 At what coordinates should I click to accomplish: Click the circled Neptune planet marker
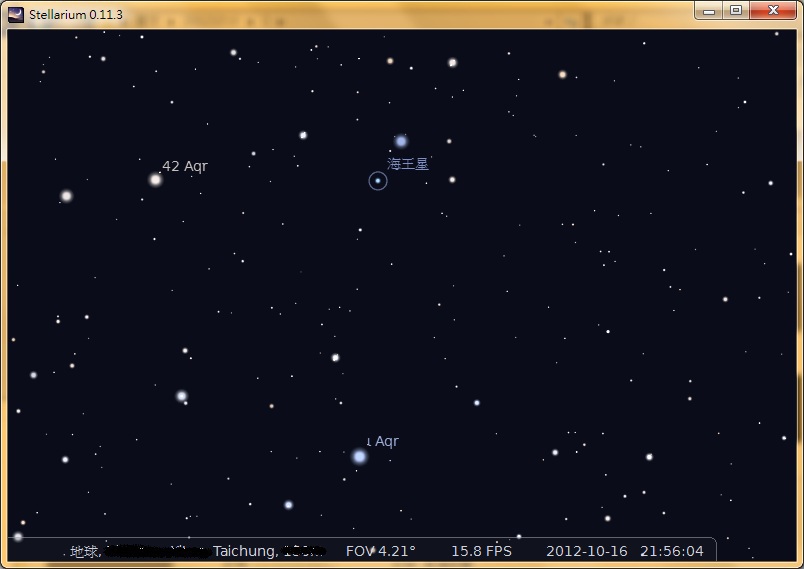tap(378, 180)
